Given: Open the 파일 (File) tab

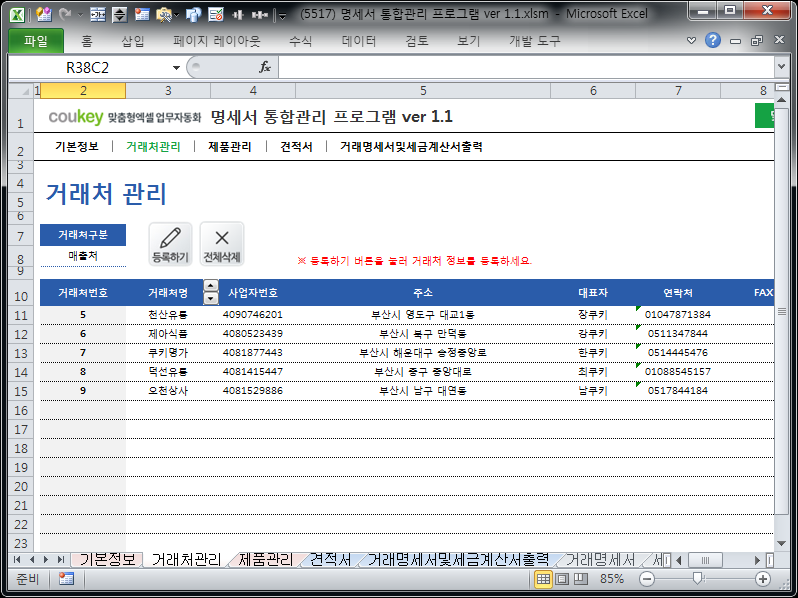Looking at the screenshot, I should coord(36,41).
